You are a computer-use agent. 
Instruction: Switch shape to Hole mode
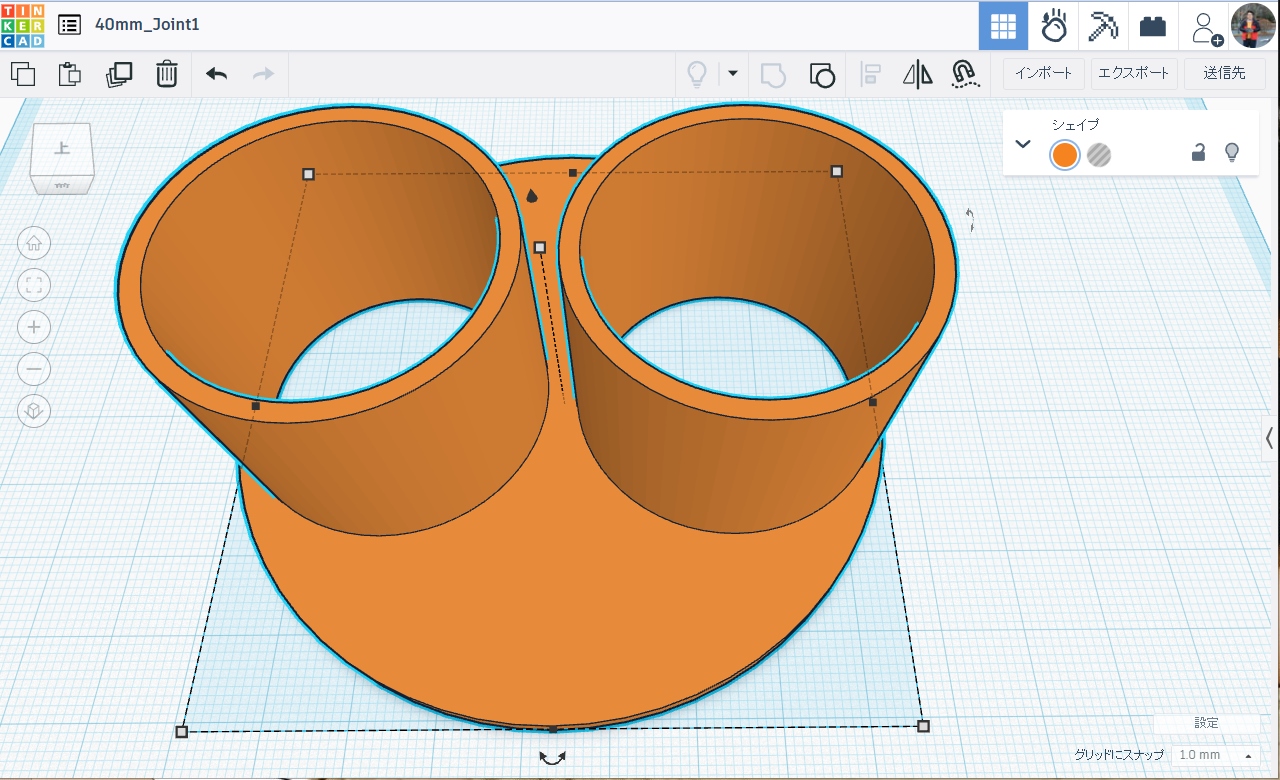pos(1099,155)
